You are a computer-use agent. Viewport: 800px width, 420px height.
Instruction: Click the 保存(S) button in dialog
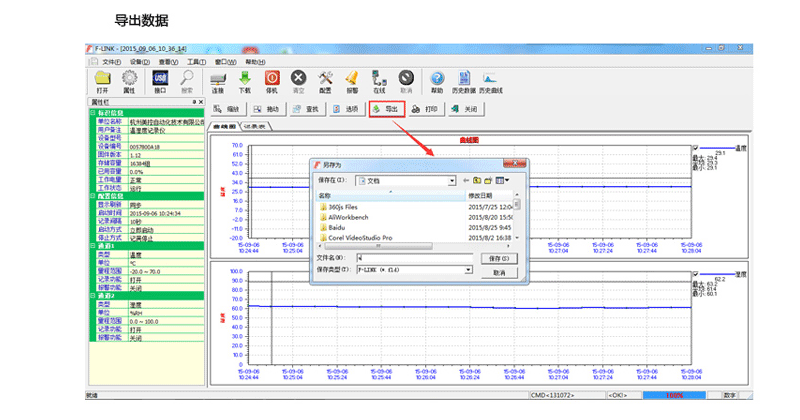pos(500,258)
